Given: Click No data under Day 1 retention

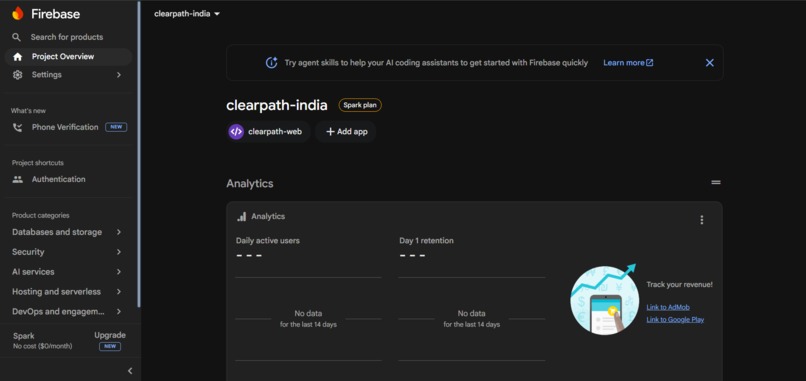Looking at the screenshot, I should pos(471,314).
